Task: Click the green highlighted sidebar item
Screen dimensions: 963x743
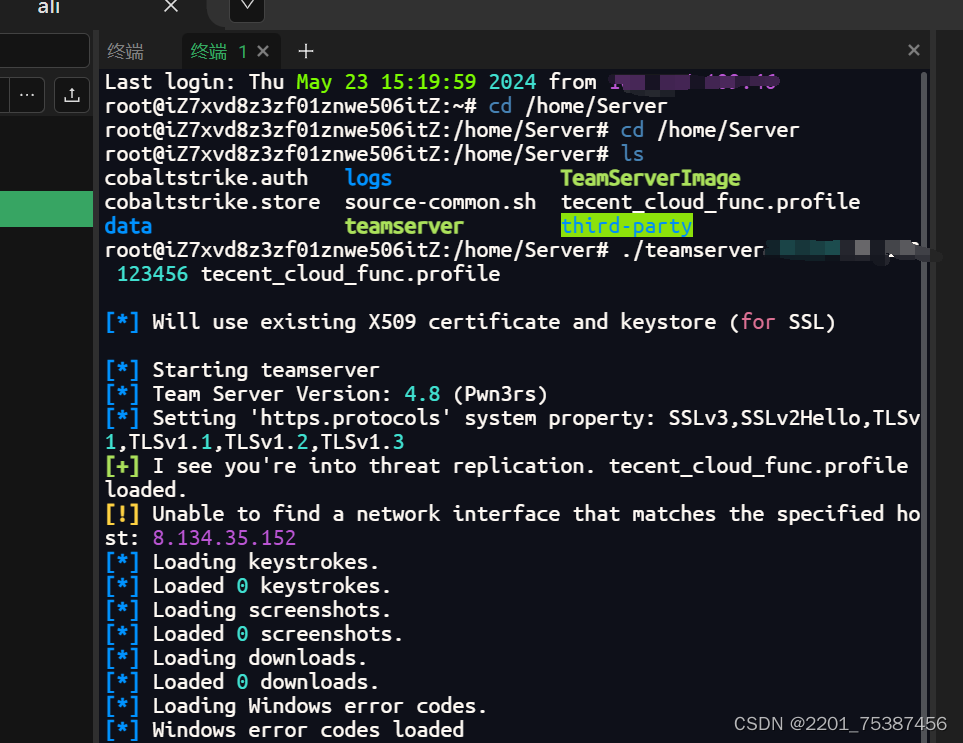Action: pos(46,209)
